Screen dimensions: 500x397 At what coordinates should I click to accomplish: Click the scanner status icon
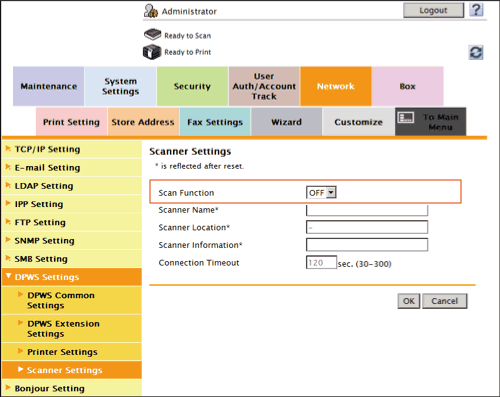pos(152,34)
